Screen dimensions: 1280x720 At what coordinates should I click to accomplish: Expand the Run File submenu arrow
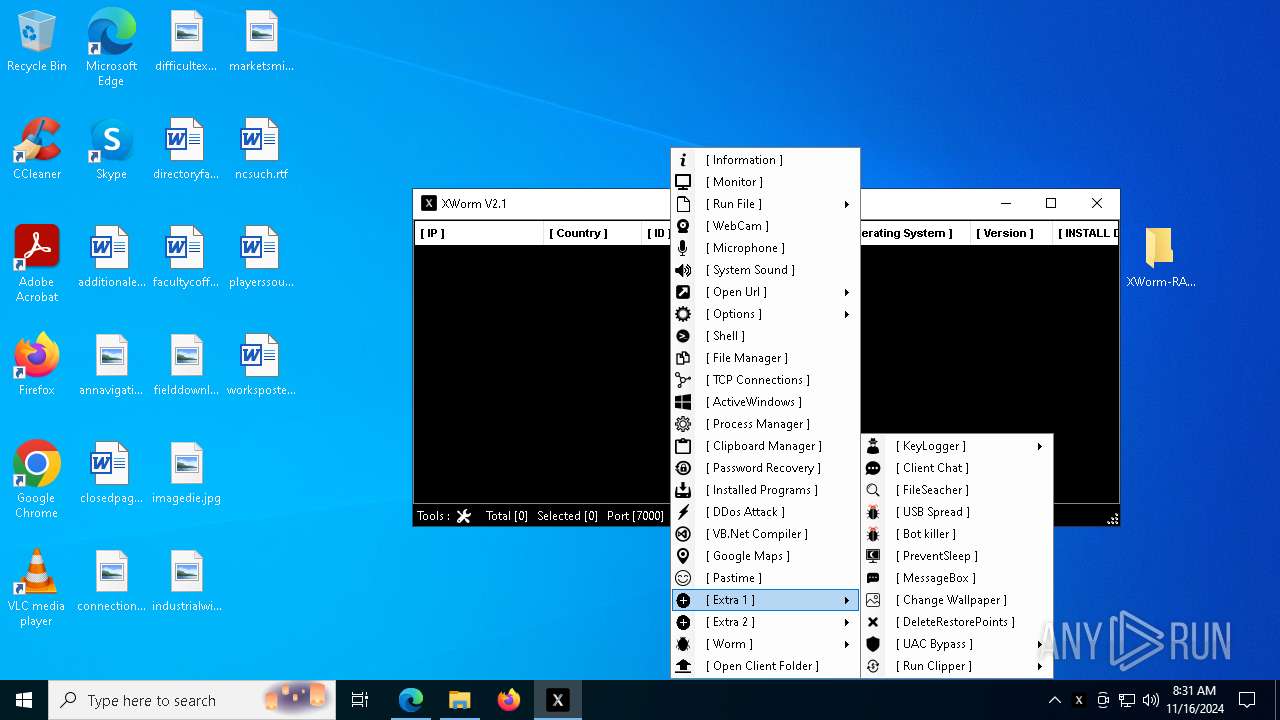847,204
